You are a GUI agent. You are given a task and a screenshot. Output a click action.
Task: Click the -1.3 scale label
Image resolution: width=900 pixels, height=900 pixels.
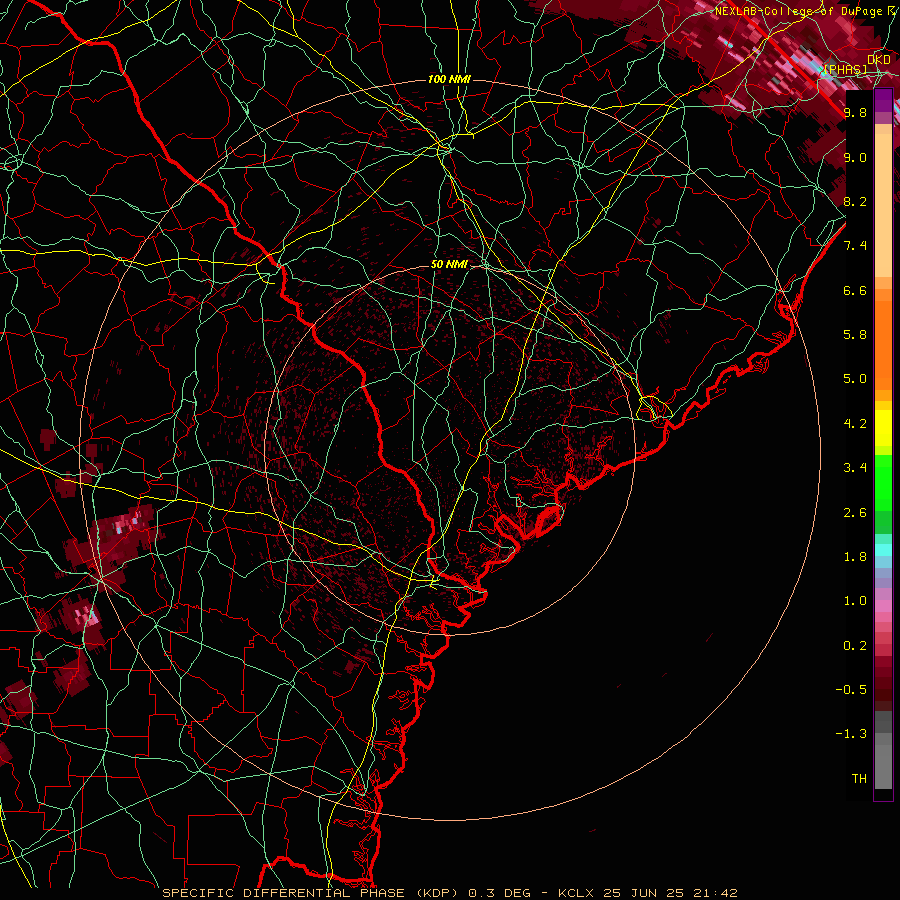(851, 734)
